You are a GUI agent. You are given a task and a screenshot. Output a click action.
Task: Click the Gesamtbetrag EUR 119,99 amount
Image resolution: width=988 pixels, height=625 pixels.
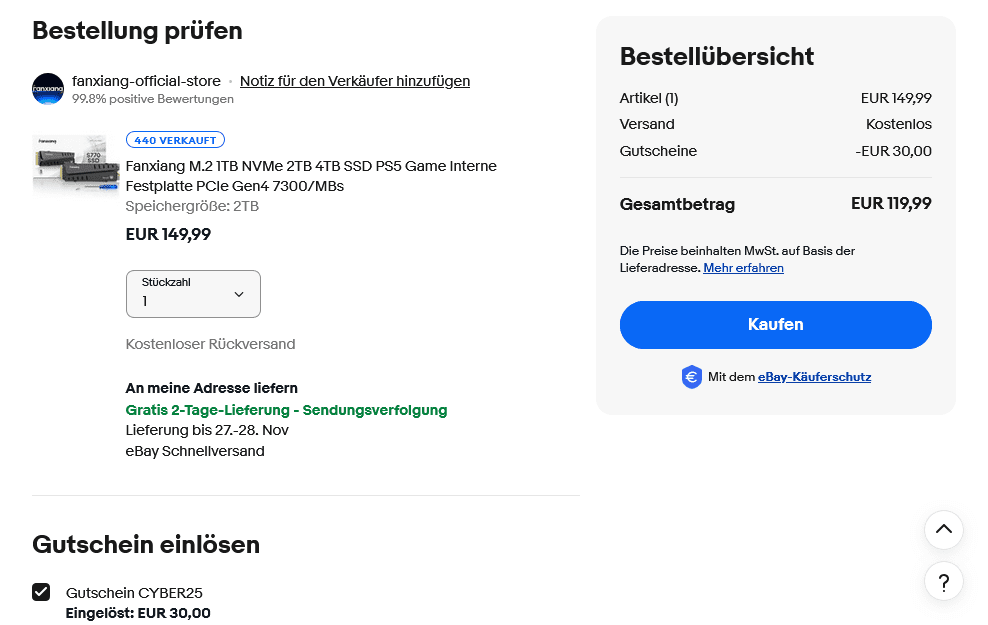[891, 204]
